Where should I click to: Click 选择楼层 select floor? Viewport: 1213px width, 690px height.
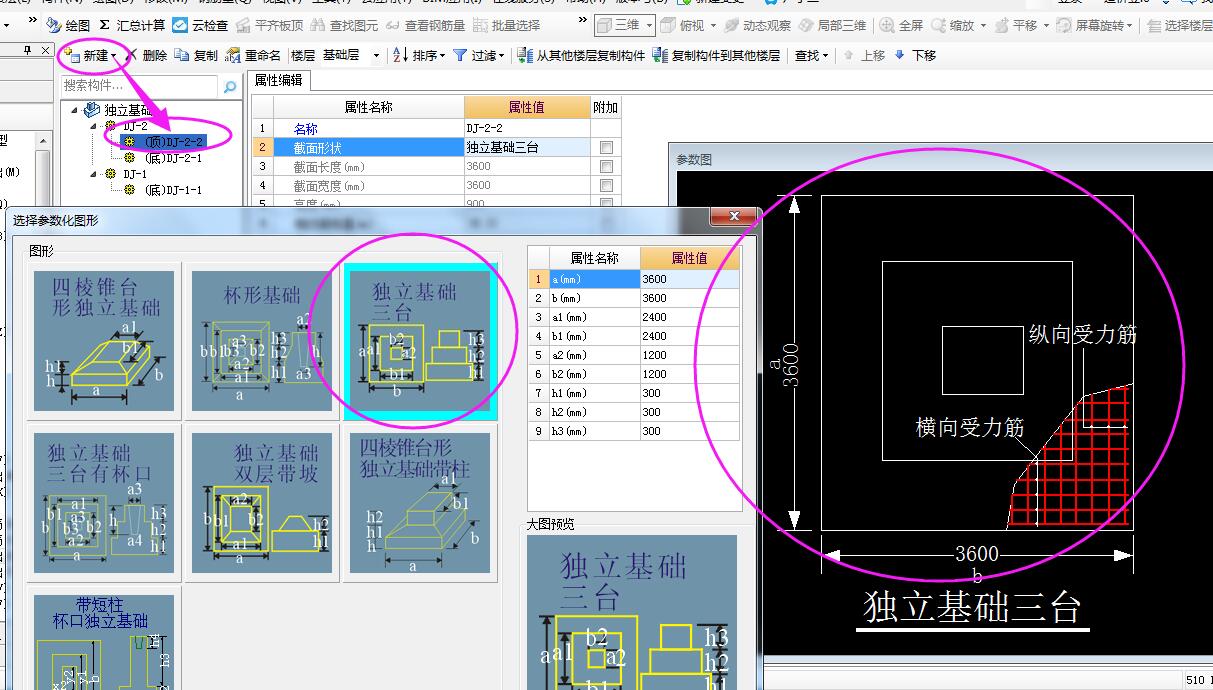[x=1180, y=25]
